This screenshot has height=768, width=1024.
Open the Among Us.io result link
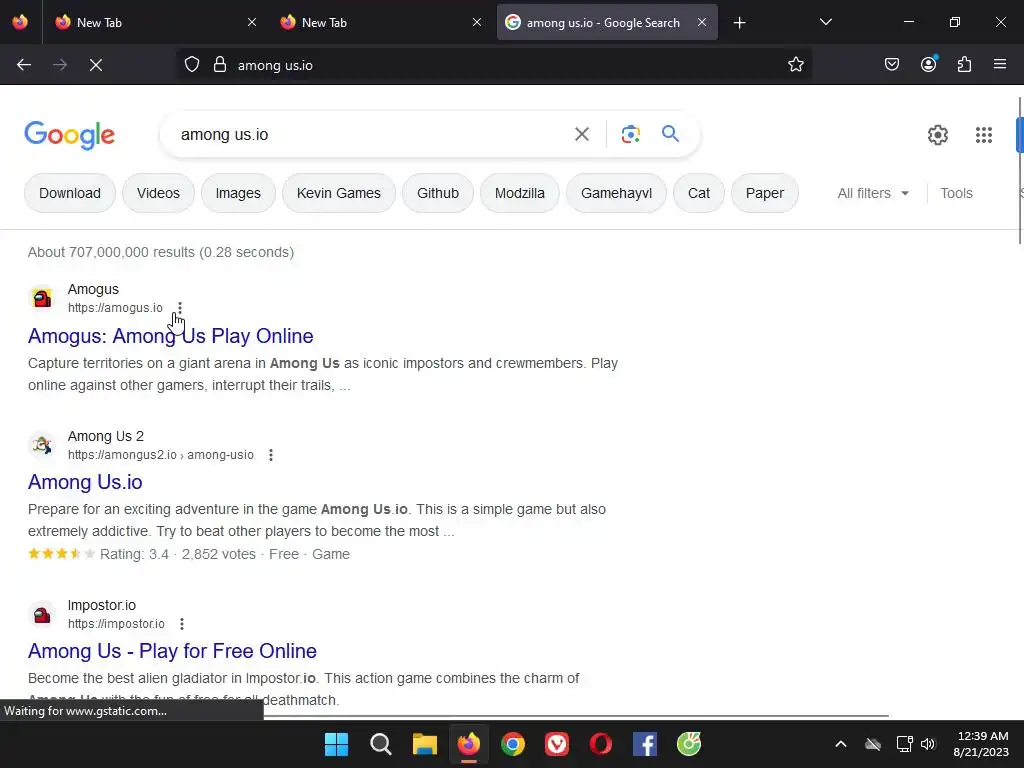point(85,482)
